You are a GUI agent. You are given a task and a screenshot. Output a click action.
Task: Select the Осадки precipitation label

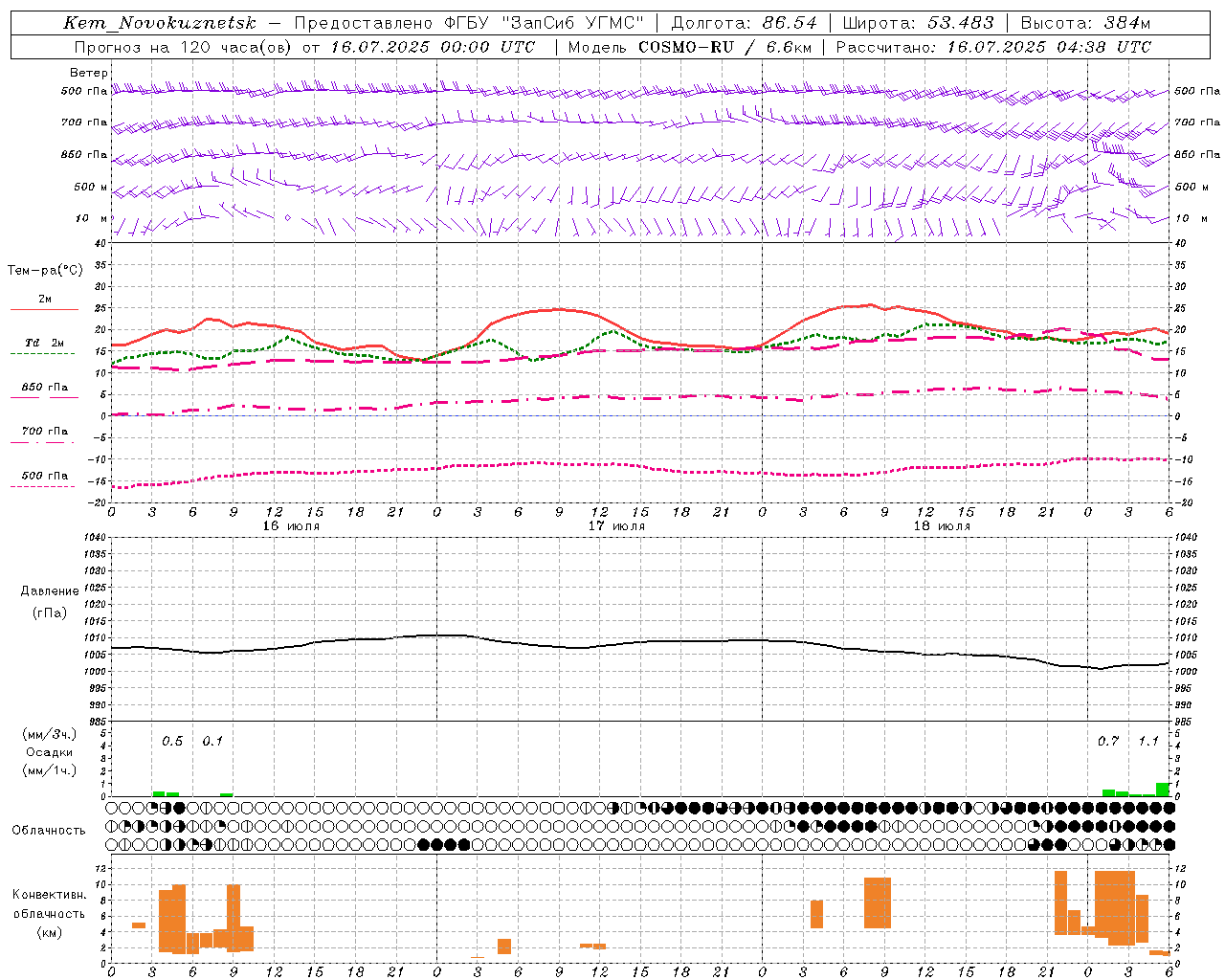pos(50,752)
